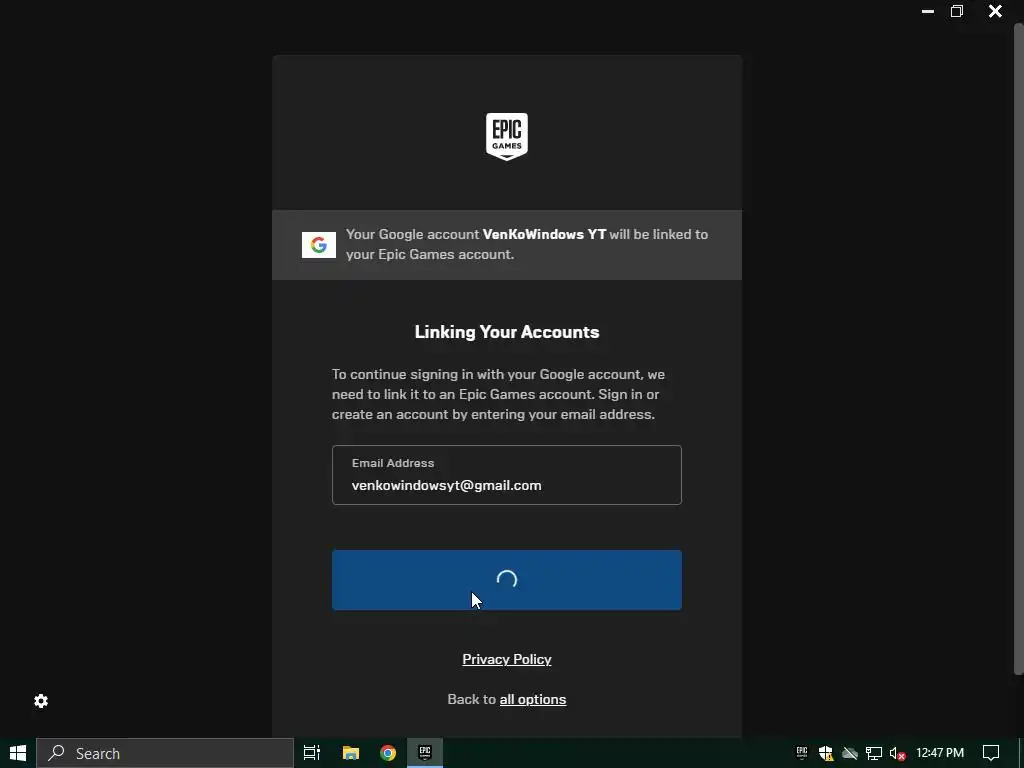Click the OneDrive cloud tray icon
This screenshot has width=1024, height=768.
click(x=850, y=753)
